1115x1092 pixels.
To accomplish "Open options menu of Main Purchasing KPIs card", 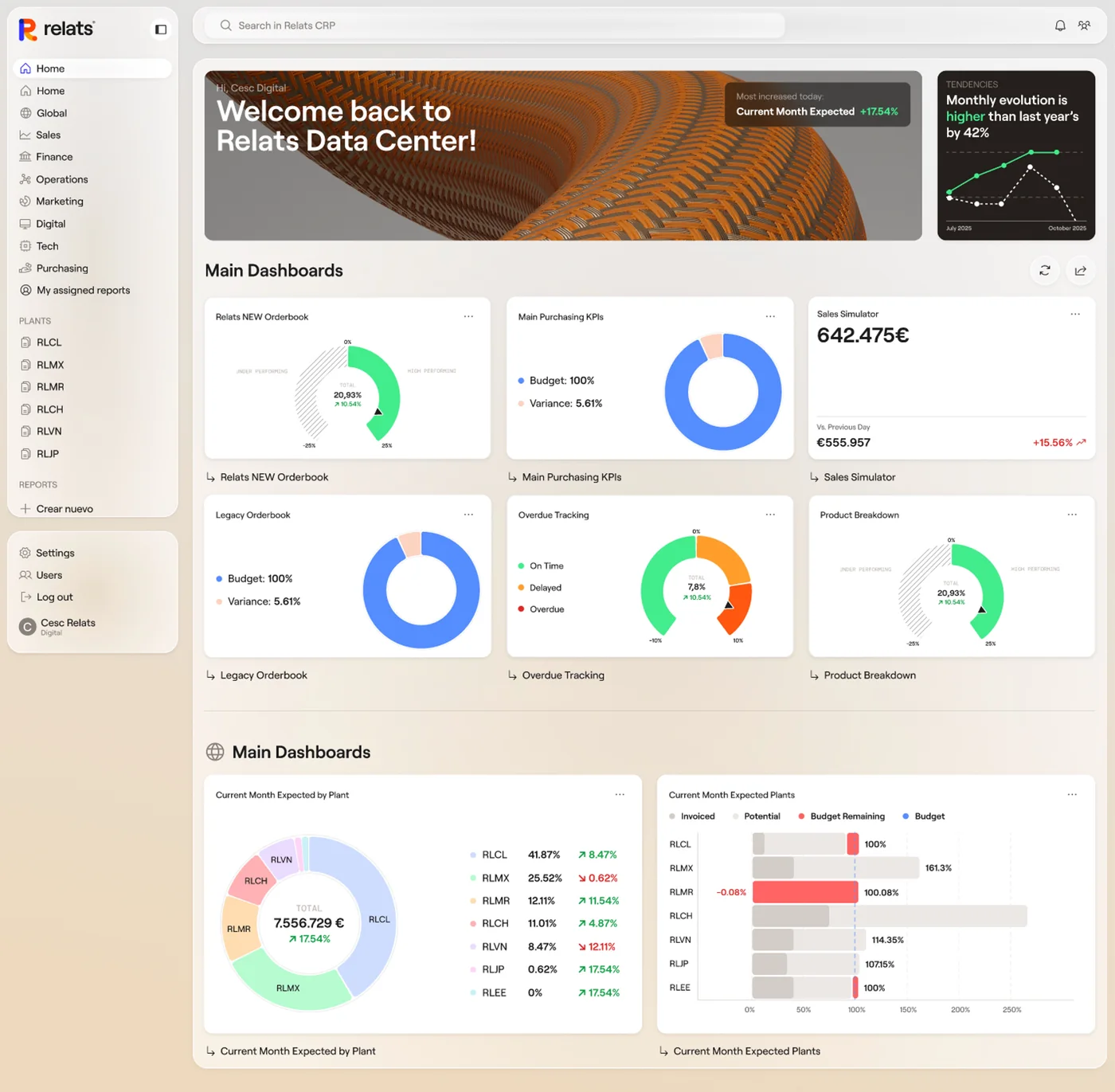I will 770,316.
